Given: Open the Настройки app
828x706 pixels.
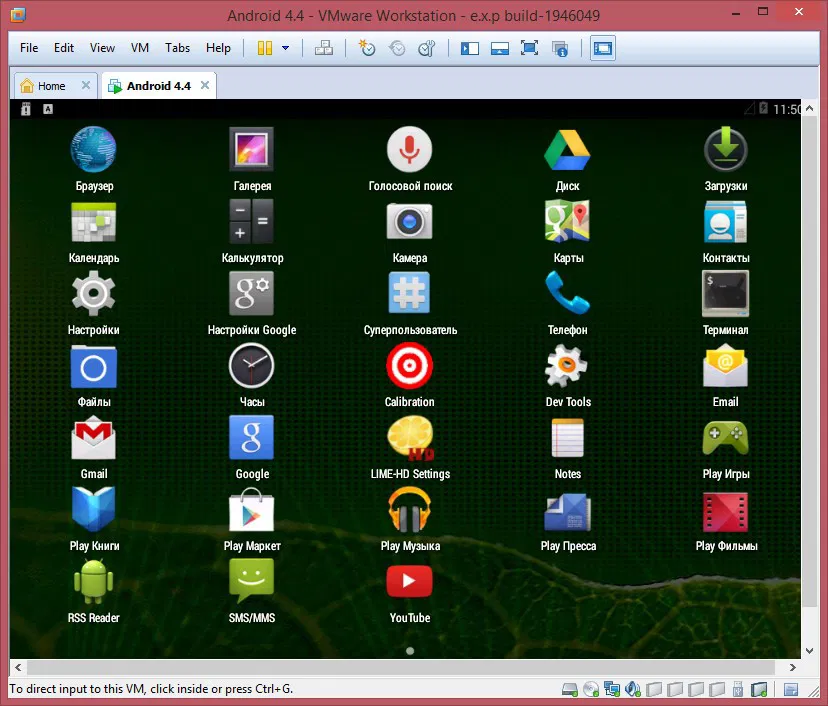Looking at the screenshot, I should tap(93, 293).
